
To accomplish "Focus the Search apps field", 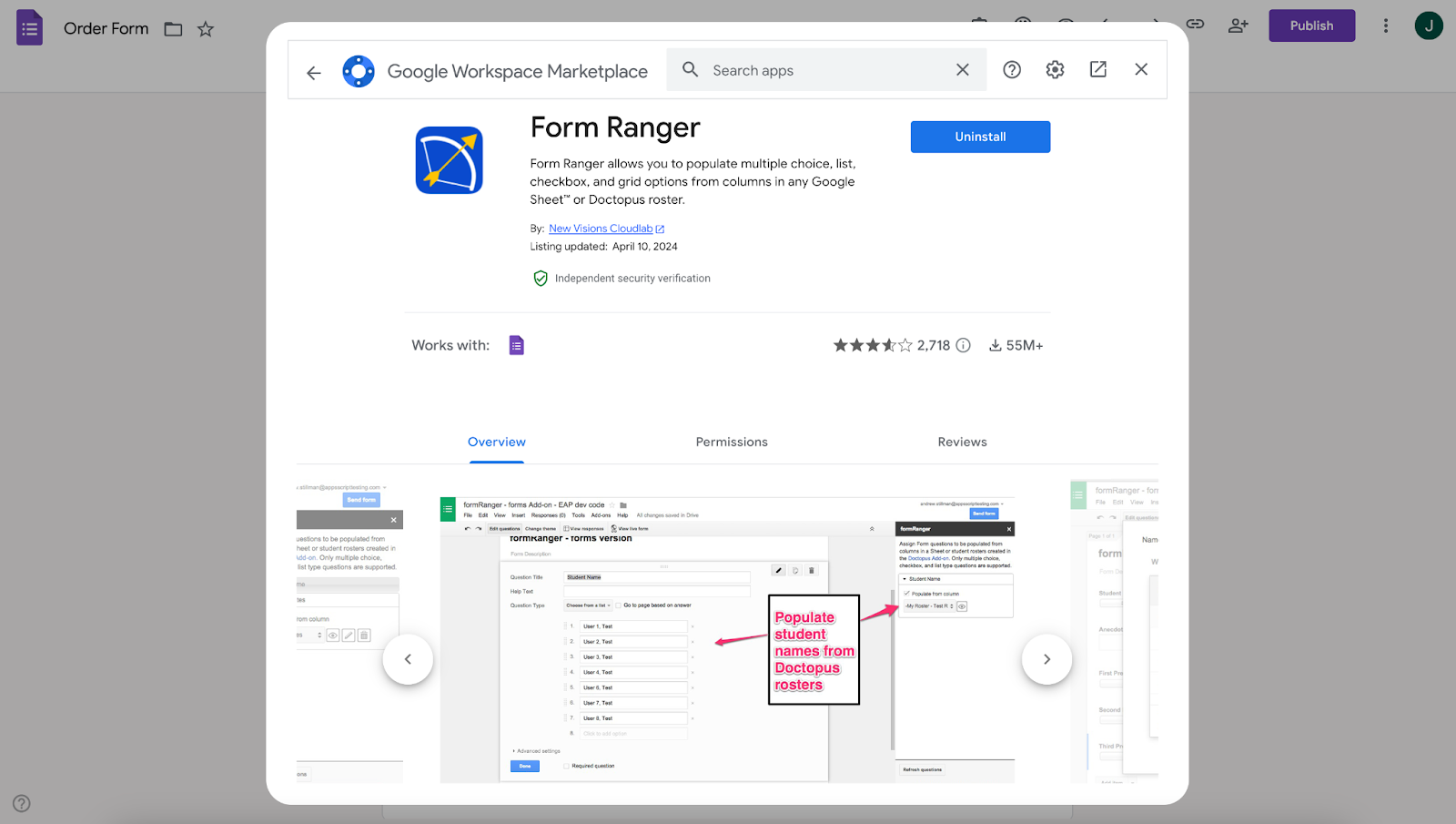I will click(x=826, y=70).
